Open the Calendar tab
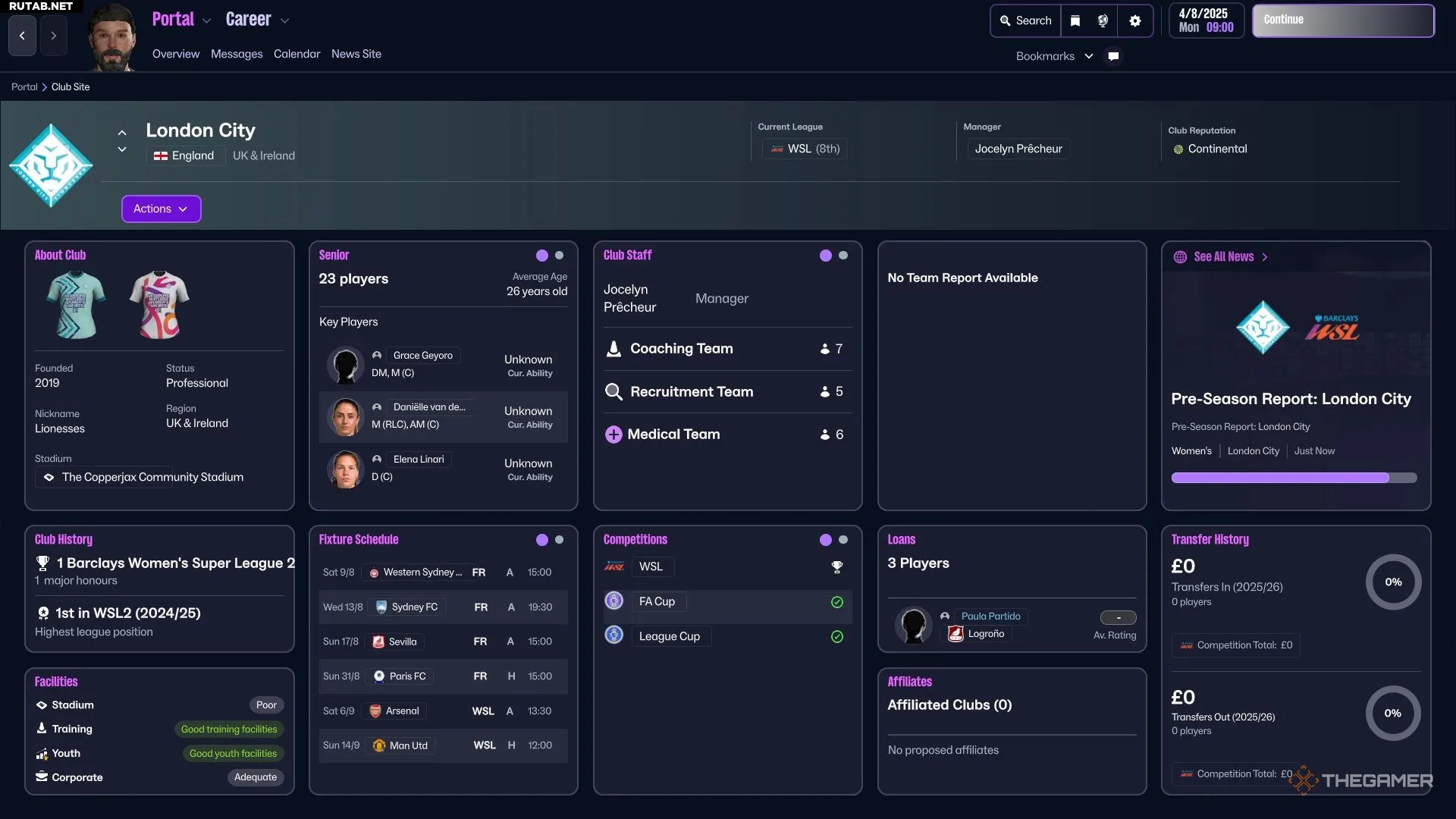Viewport: 1456px width, 819px height. (x=297, y=54)
